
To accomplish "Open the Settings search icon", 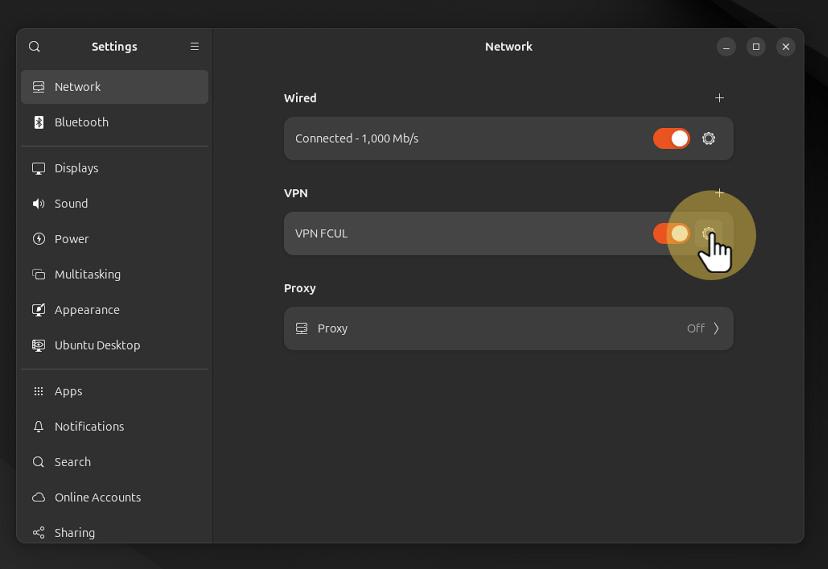I will [x=35, y=47].
